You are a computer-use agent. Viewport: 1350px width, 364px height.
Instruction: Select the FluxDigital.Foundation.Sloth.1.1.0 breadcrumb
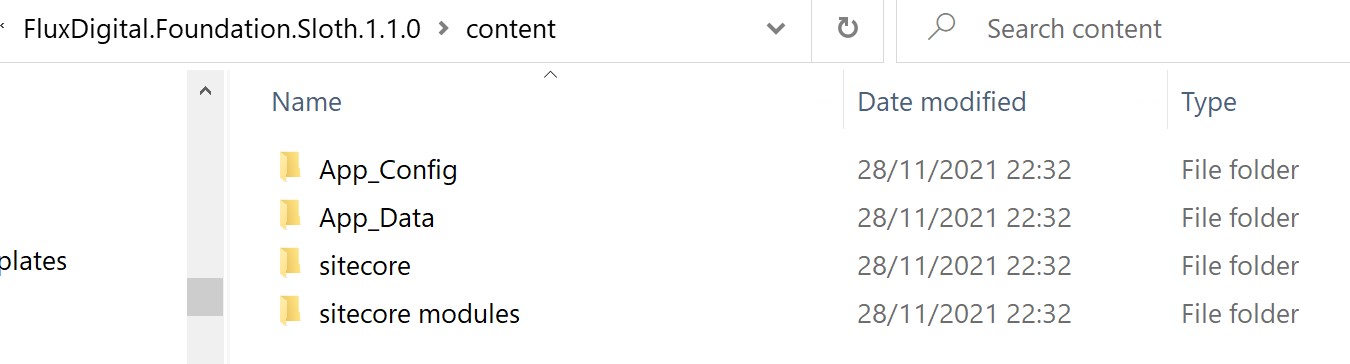click(222, 29)
